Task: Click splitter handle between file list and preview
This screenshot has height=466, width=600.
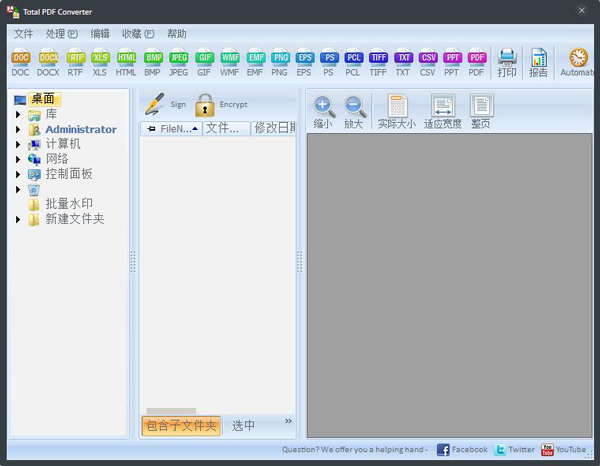Action: coord(300,262)
